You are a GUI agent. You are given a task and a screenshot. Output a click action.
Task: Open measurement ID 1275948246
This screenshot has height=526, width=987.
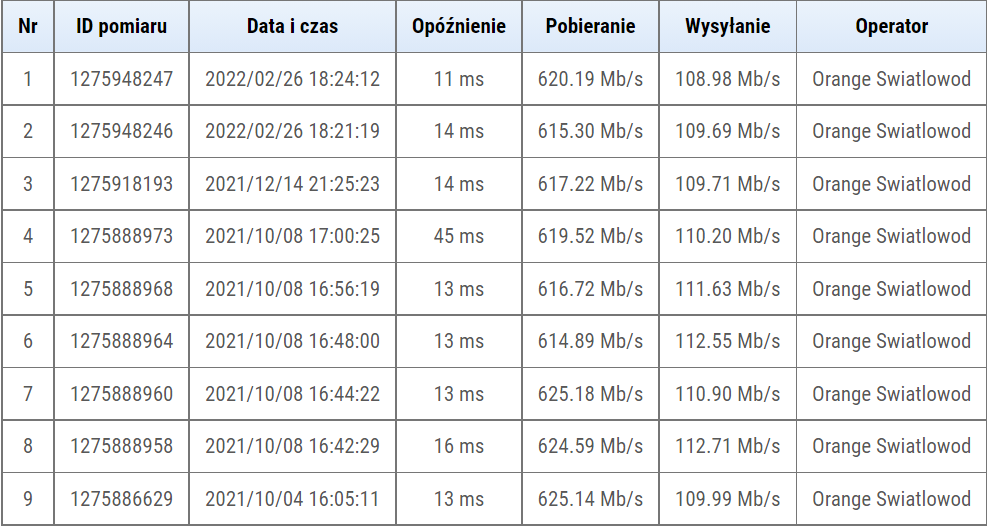(121, 131)
